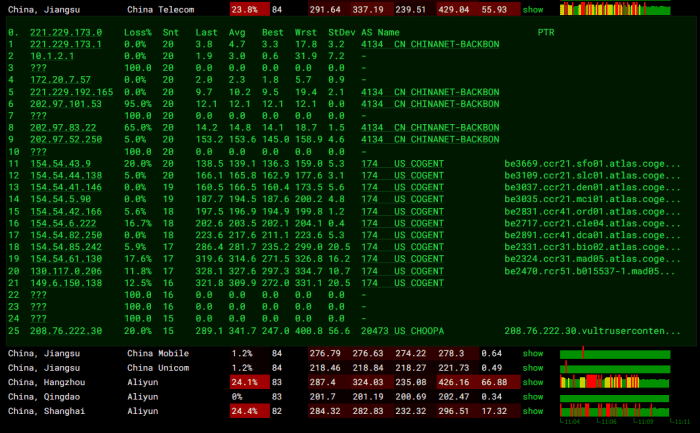Click 'show' link for China Mobile row
Screen dimensions: 700x433
tap(533, 353)
